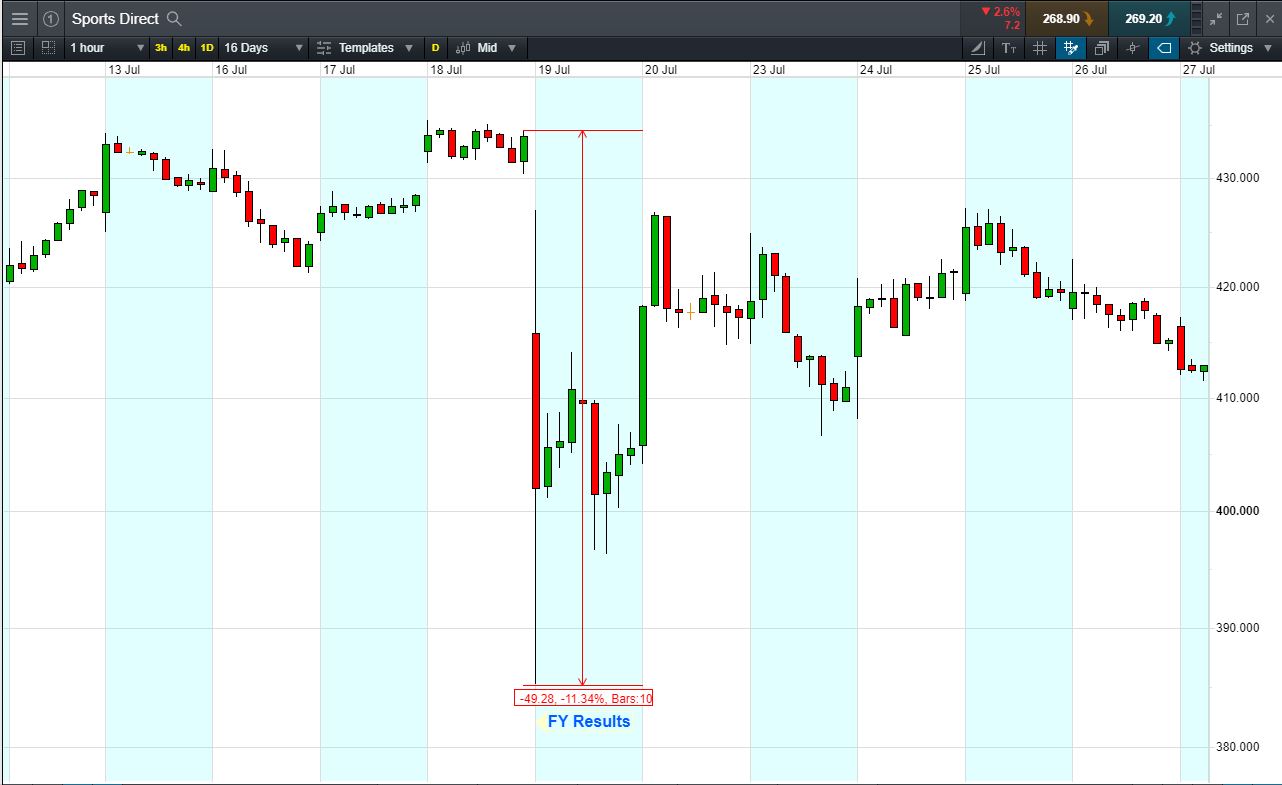Click the yellow D button
1282x785 pixels.
(435, 48)
